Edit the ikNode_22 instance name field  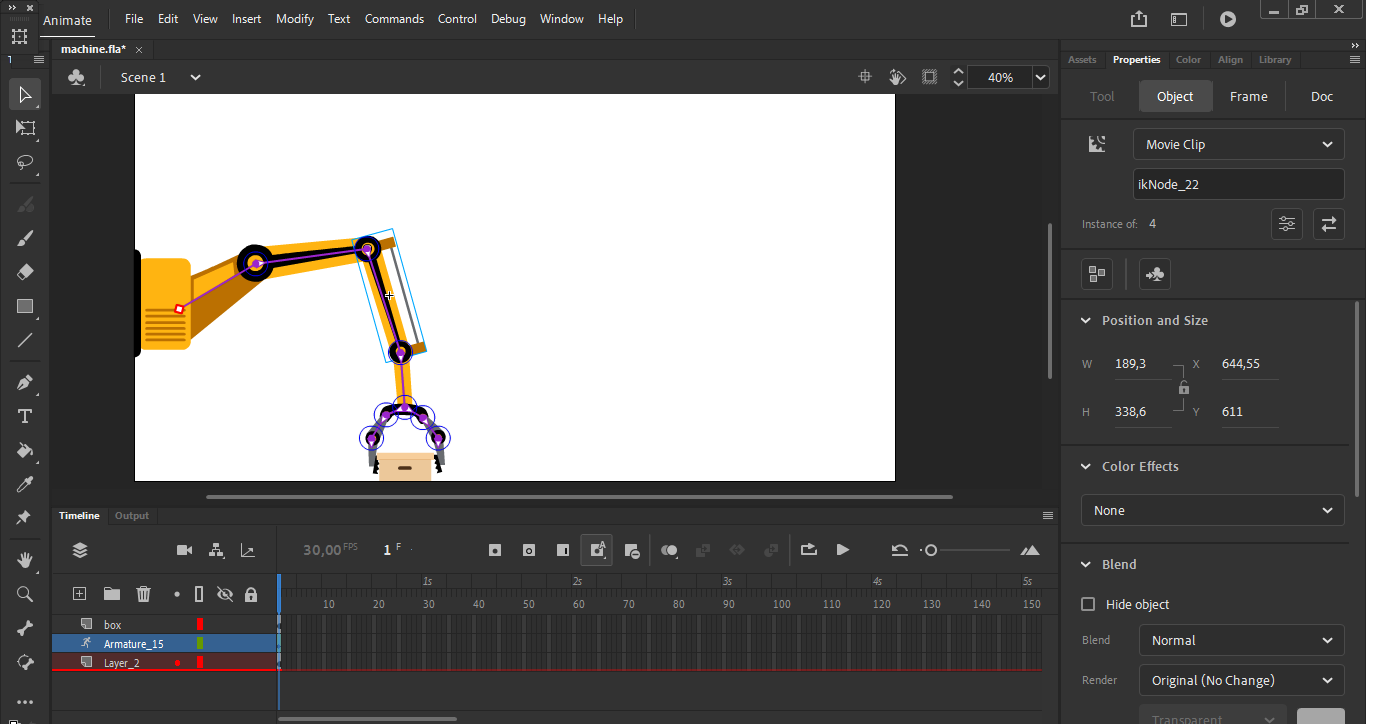coord(1238,183)
